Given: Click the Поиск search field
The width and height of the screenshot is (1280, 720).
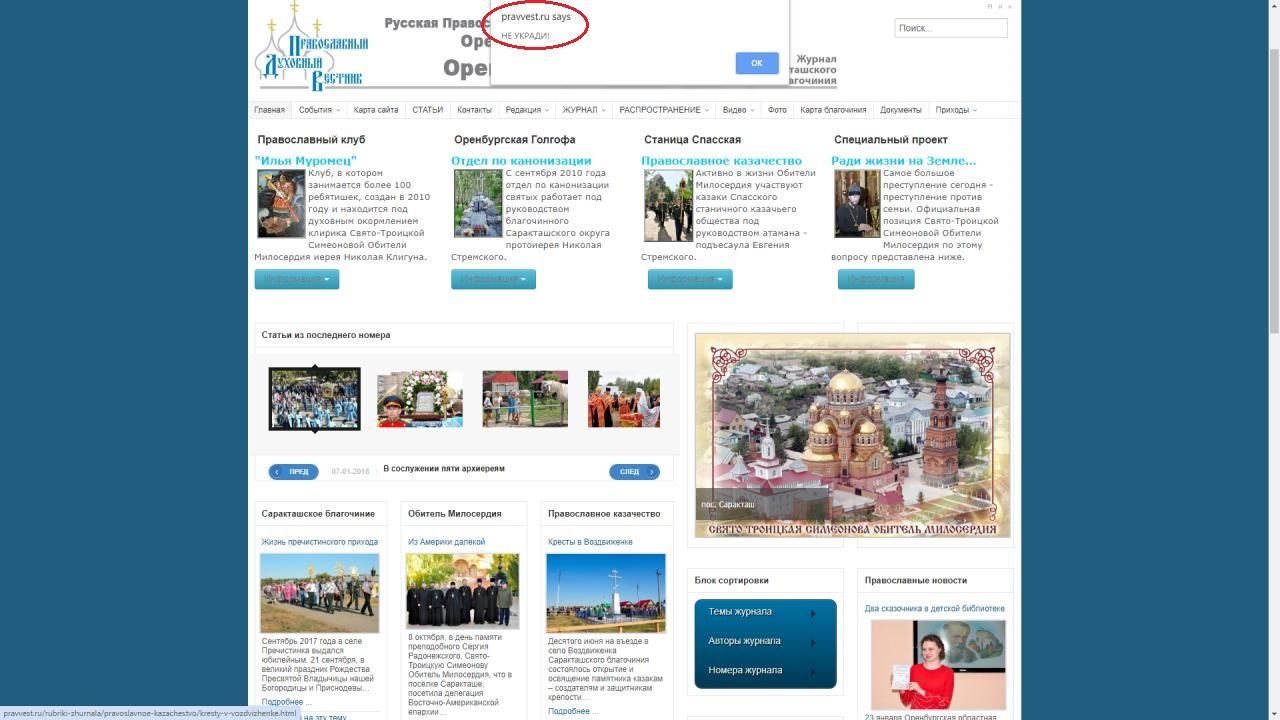Looking at the screenshot, I should coord(950,28).
